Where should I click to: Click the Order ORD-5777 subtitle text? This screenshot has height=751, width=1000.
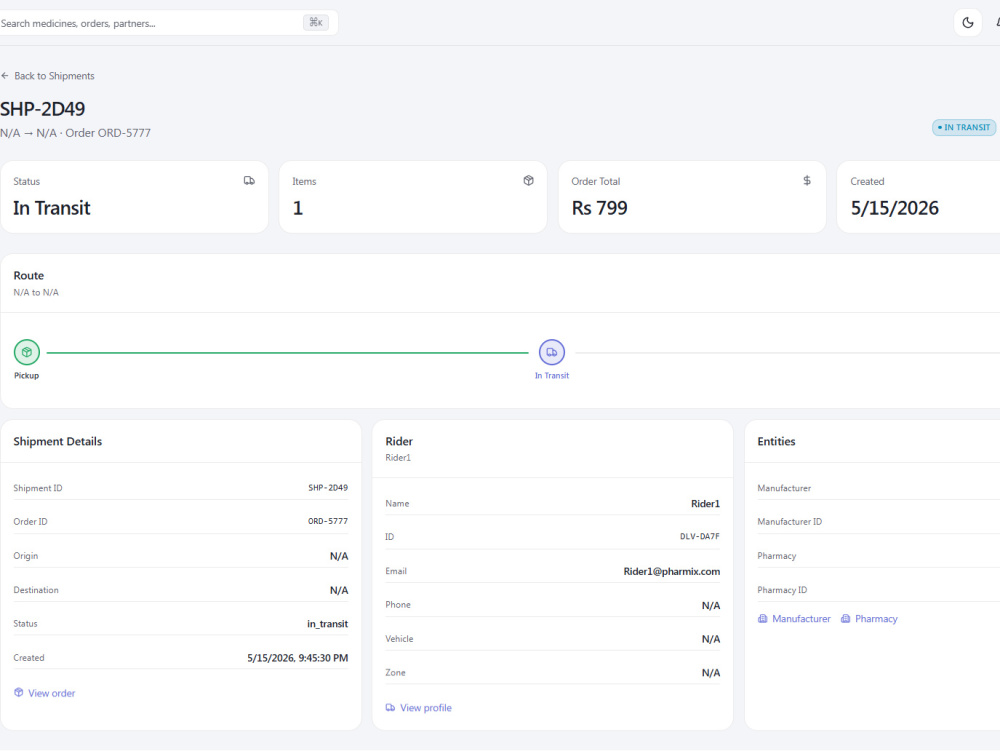[108, 133]
